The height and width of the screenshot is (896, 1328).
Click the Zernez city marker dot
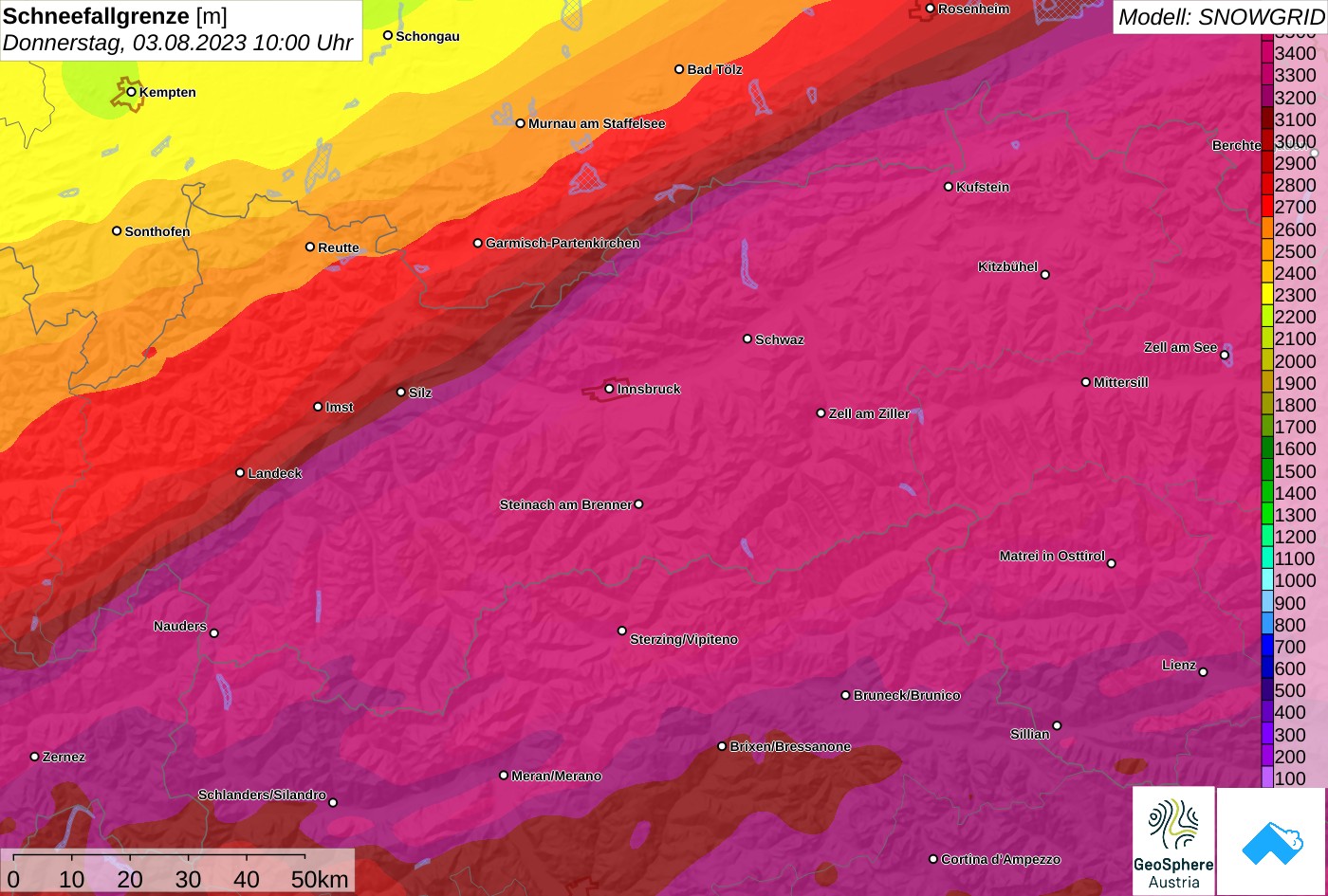point(35,757)
